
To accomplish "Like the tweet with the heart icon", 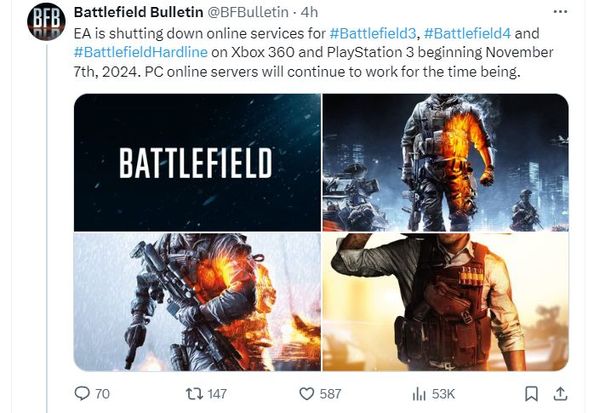I will tap(306, 394).
